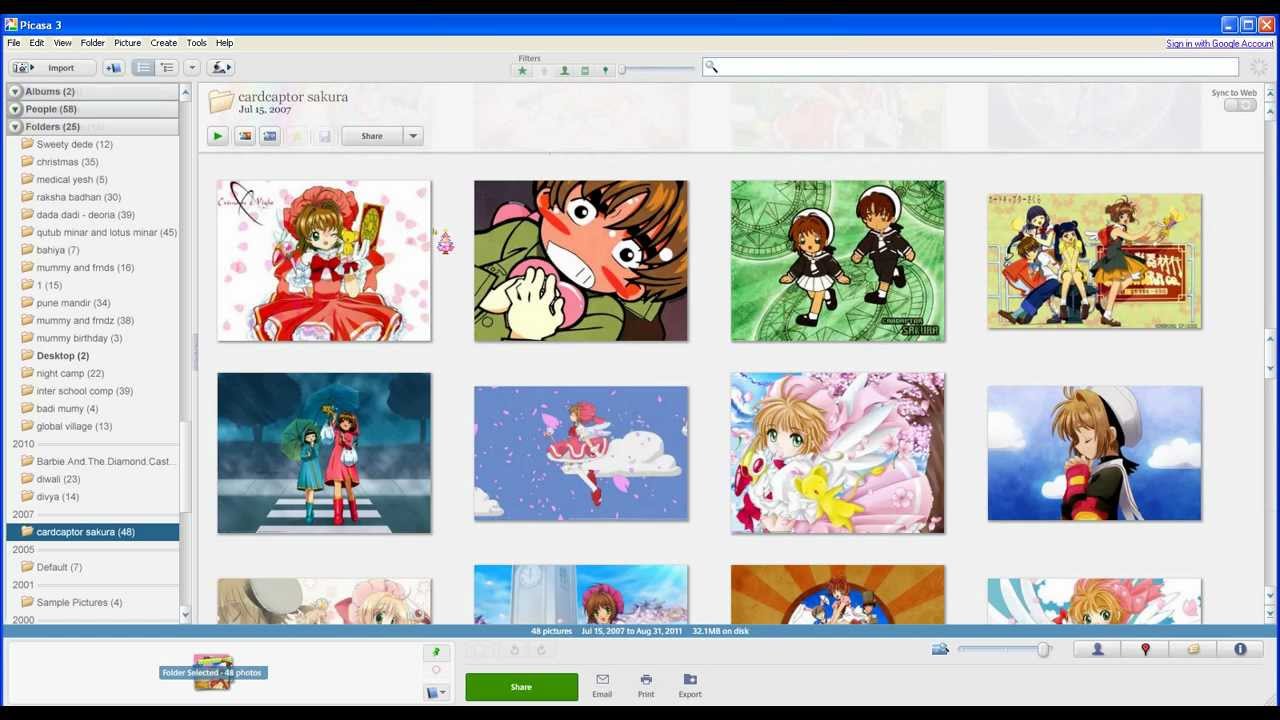The width and height of the screenshot is (1280, 720).
Task: Collapse the Folders (25) section
Action: (15, 127)
